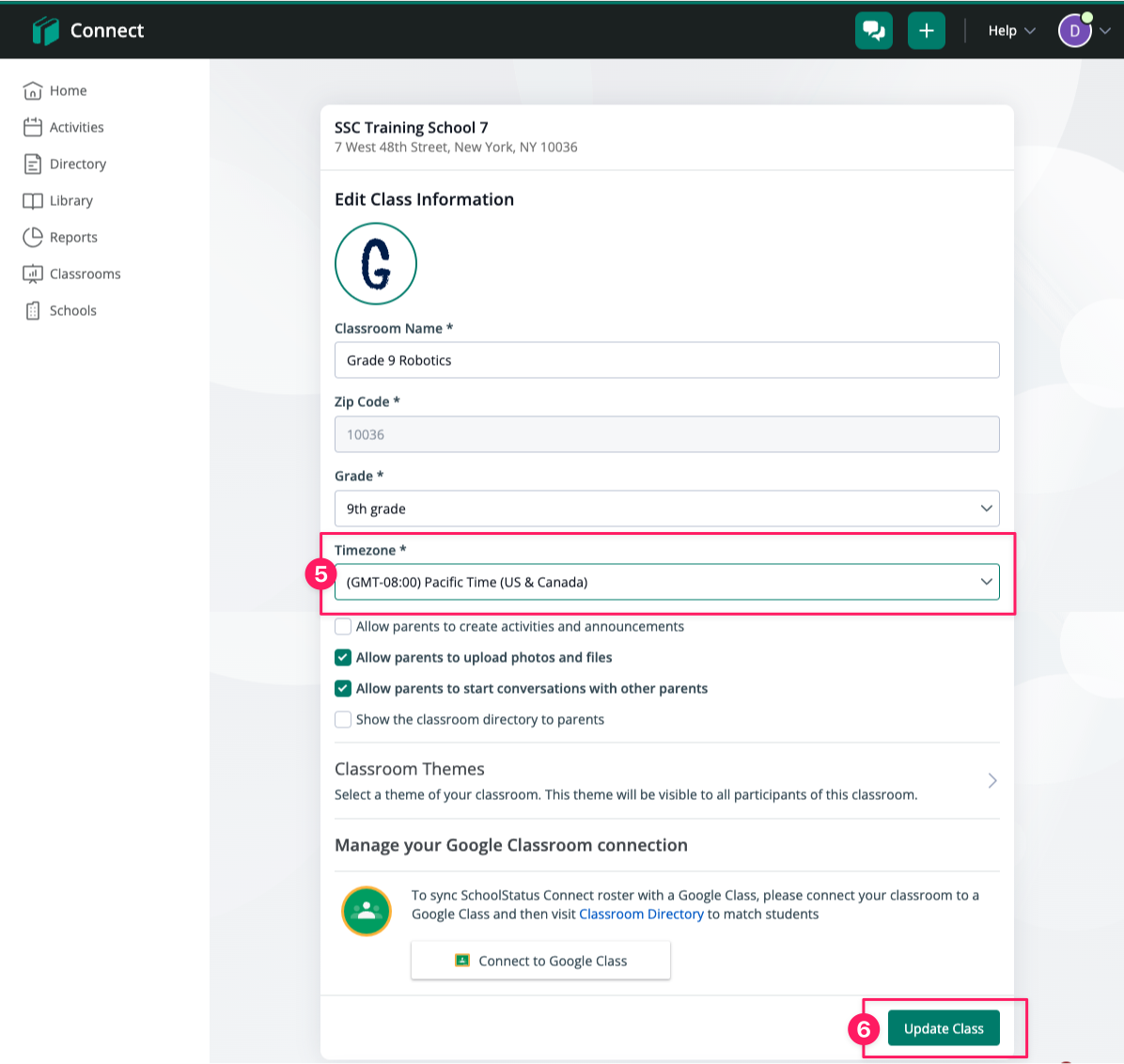Click SSC Training School 7 title
Viewport: 1124px width, 1064px height.
(412, 128)
